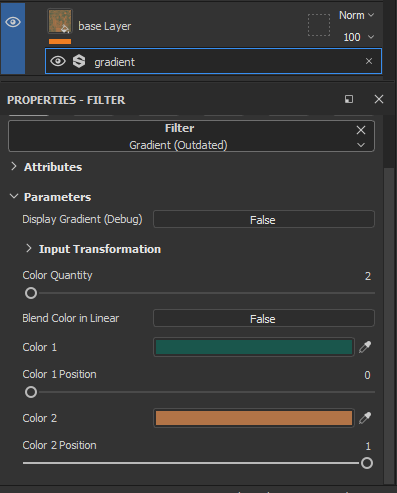Click the Blend Color in Linear label
This screenshot has width=397, height=493.
[x=71, y=318]
